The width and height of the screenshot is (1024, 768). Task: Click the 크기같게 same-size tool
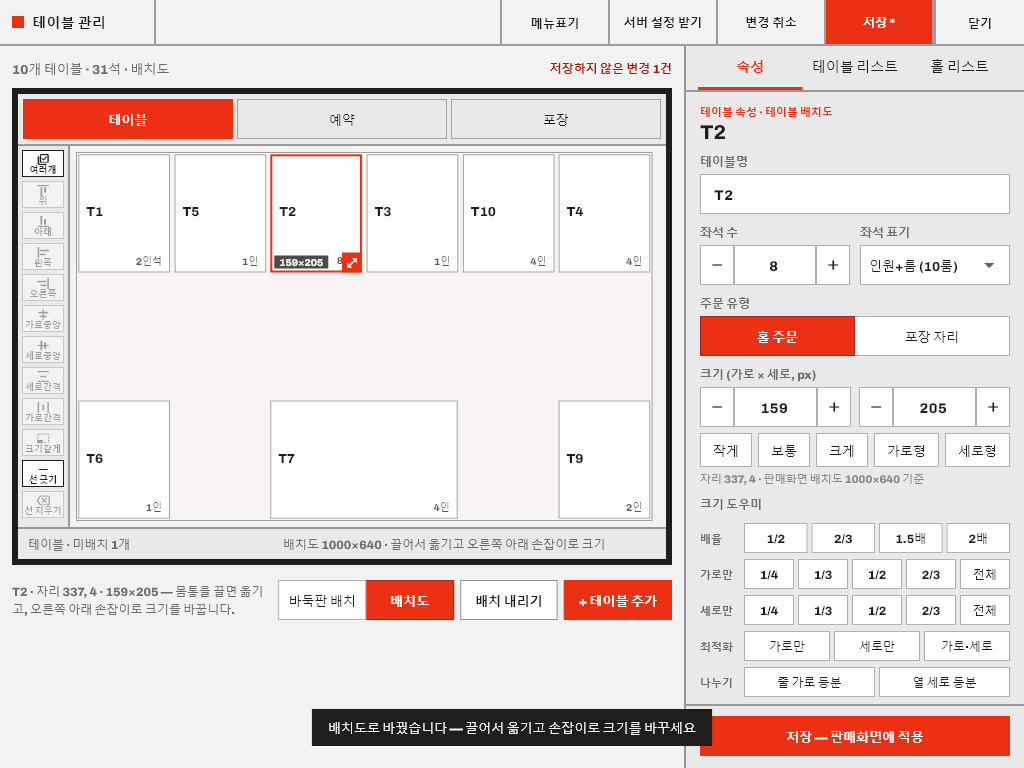43,443
